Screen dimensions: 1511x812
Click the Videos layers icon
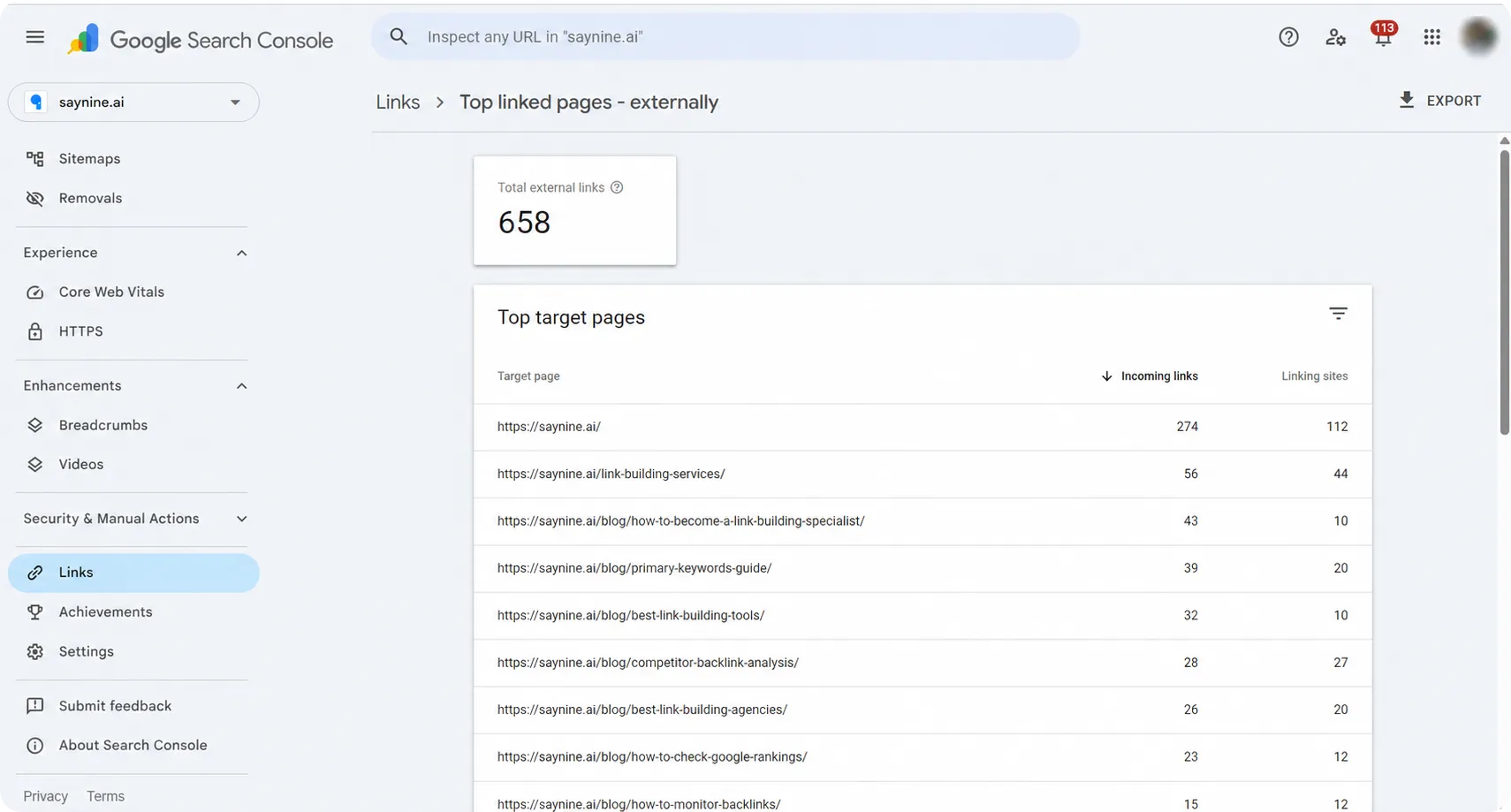click(35, 465)
